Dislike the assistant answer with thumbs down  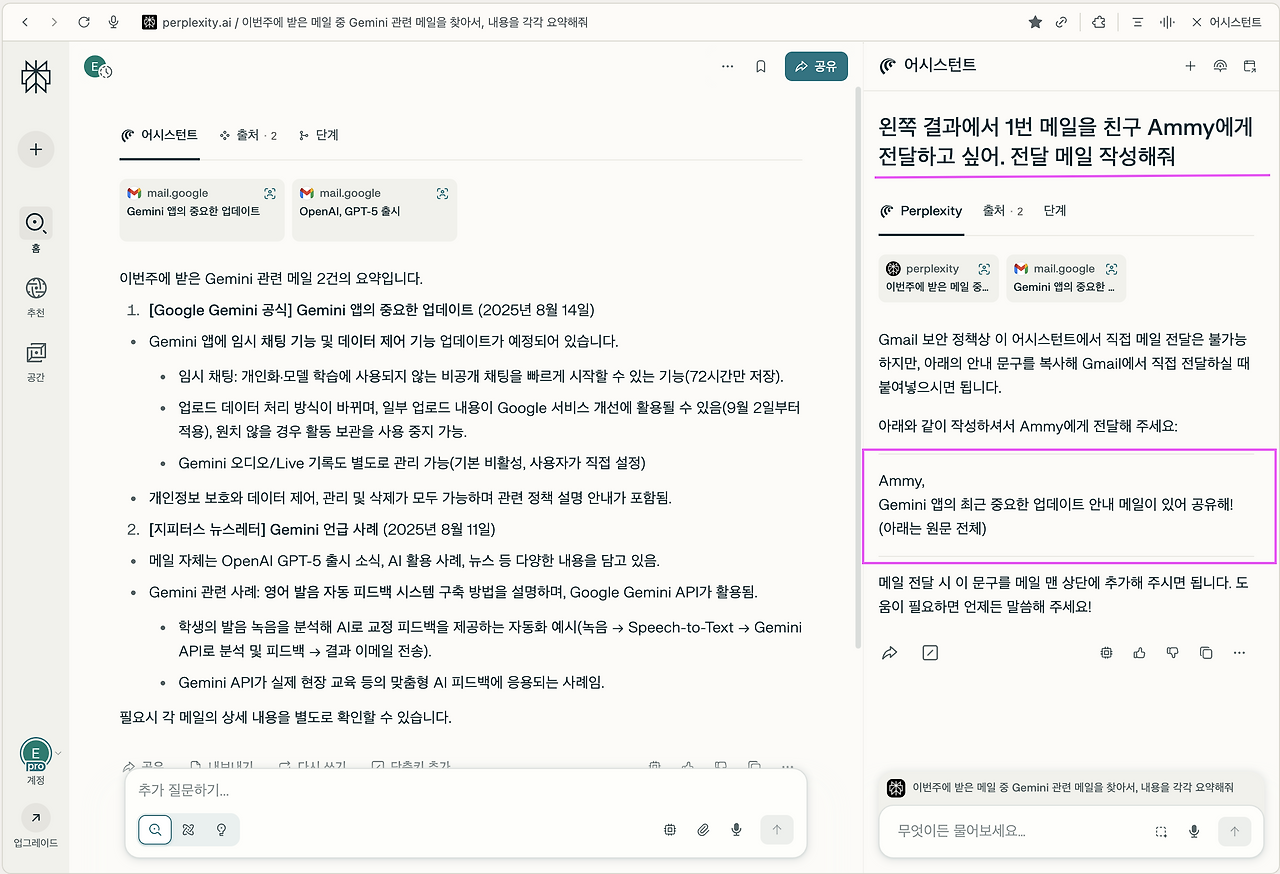tap(1173, 653)
